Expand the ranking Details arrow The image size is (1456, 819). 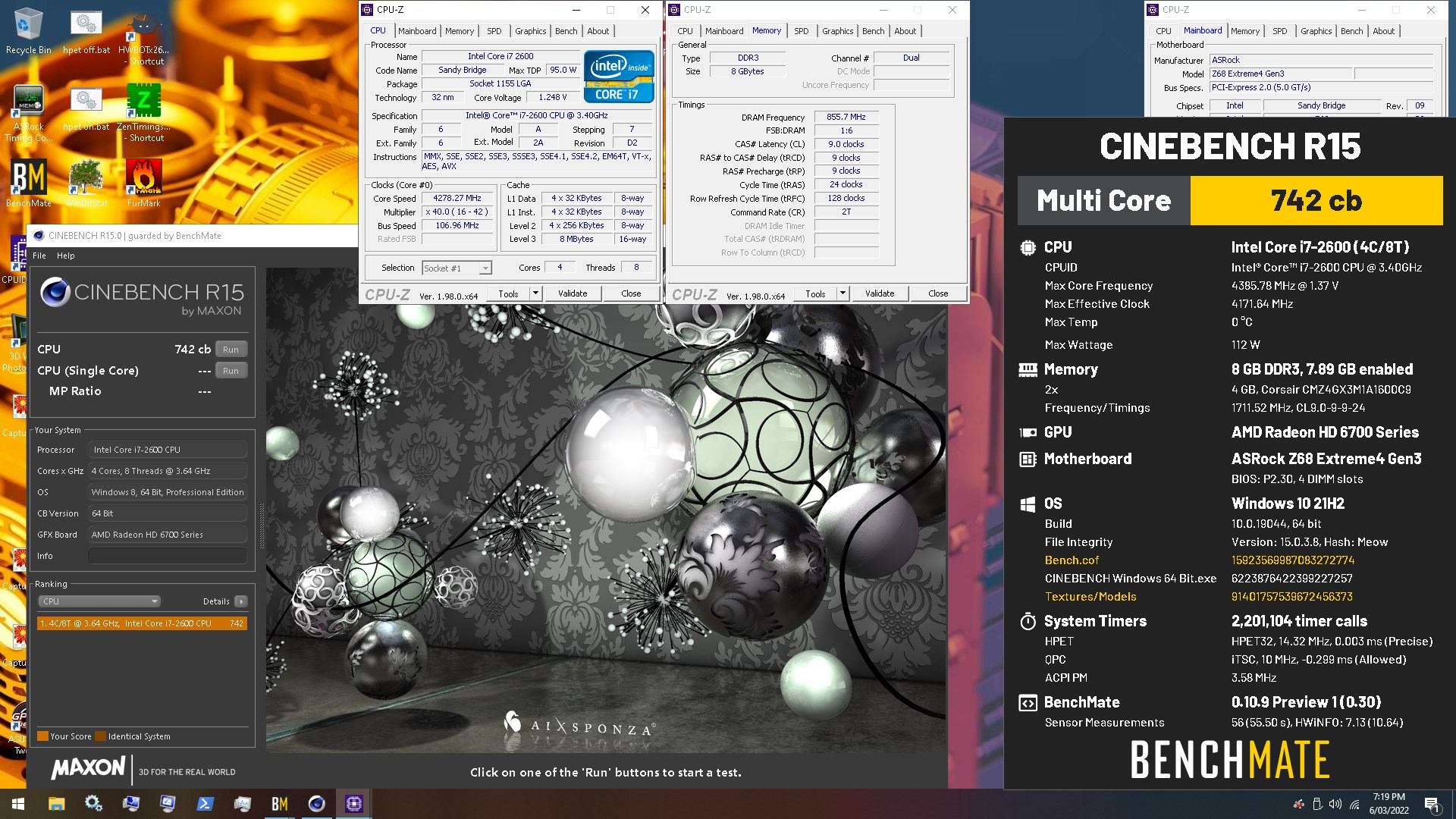click(x=241, y=601)
